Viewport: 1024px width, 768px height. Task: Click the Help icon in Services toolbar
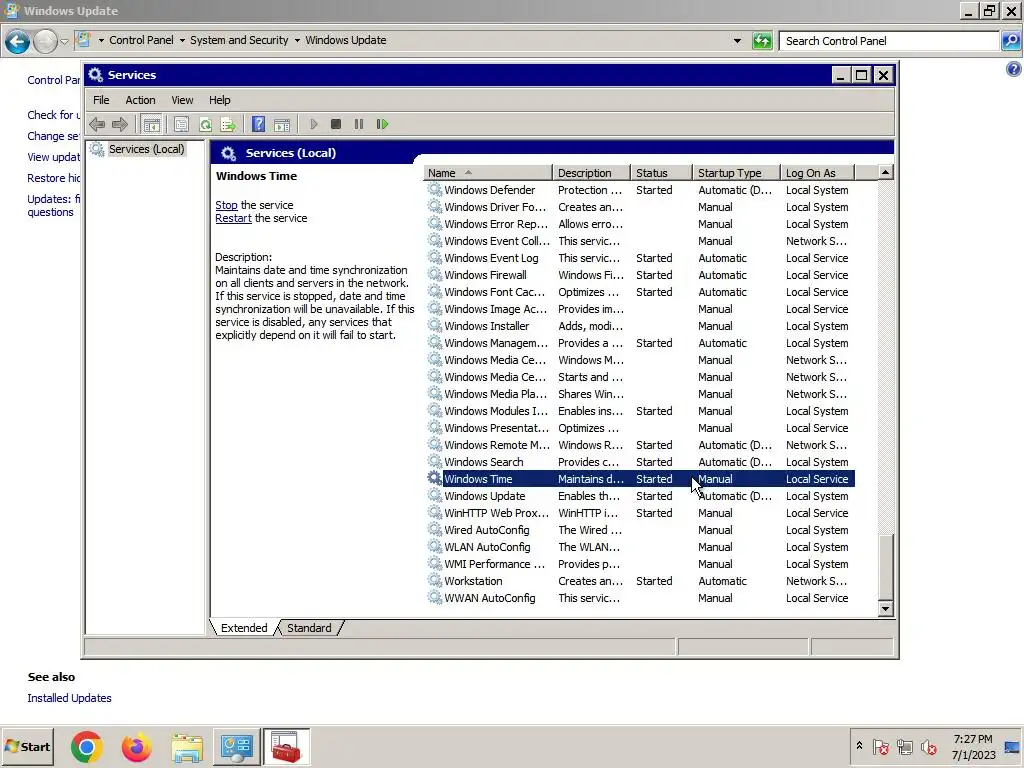point(259,124)
